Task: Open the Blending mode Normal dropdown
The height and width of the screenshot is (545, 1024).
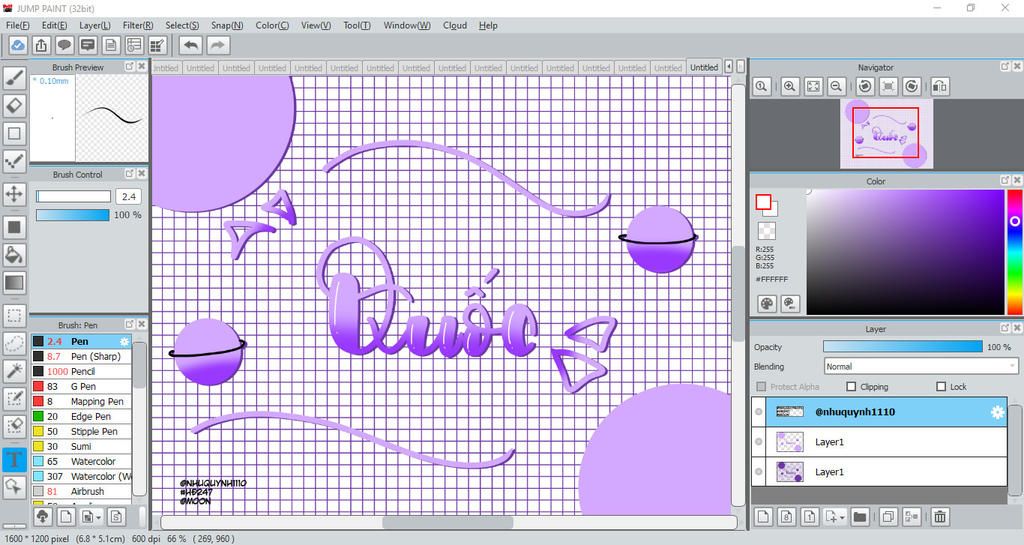Action: pyautogui.click(x=921, y=366)
